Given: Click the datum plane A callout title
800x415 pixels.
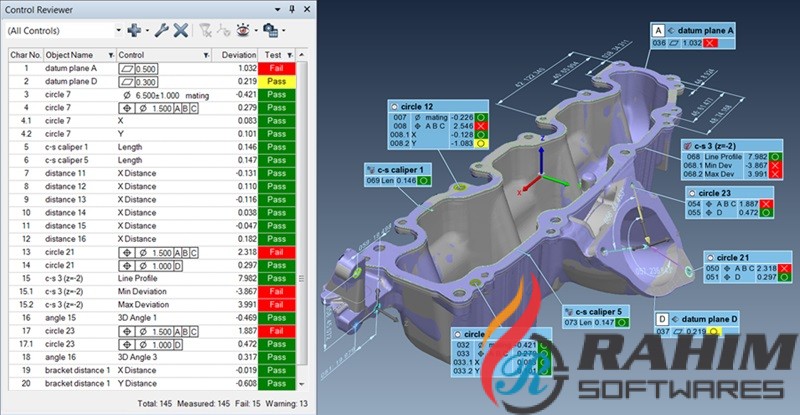Looking at the screenshot, I should (705, 31).
